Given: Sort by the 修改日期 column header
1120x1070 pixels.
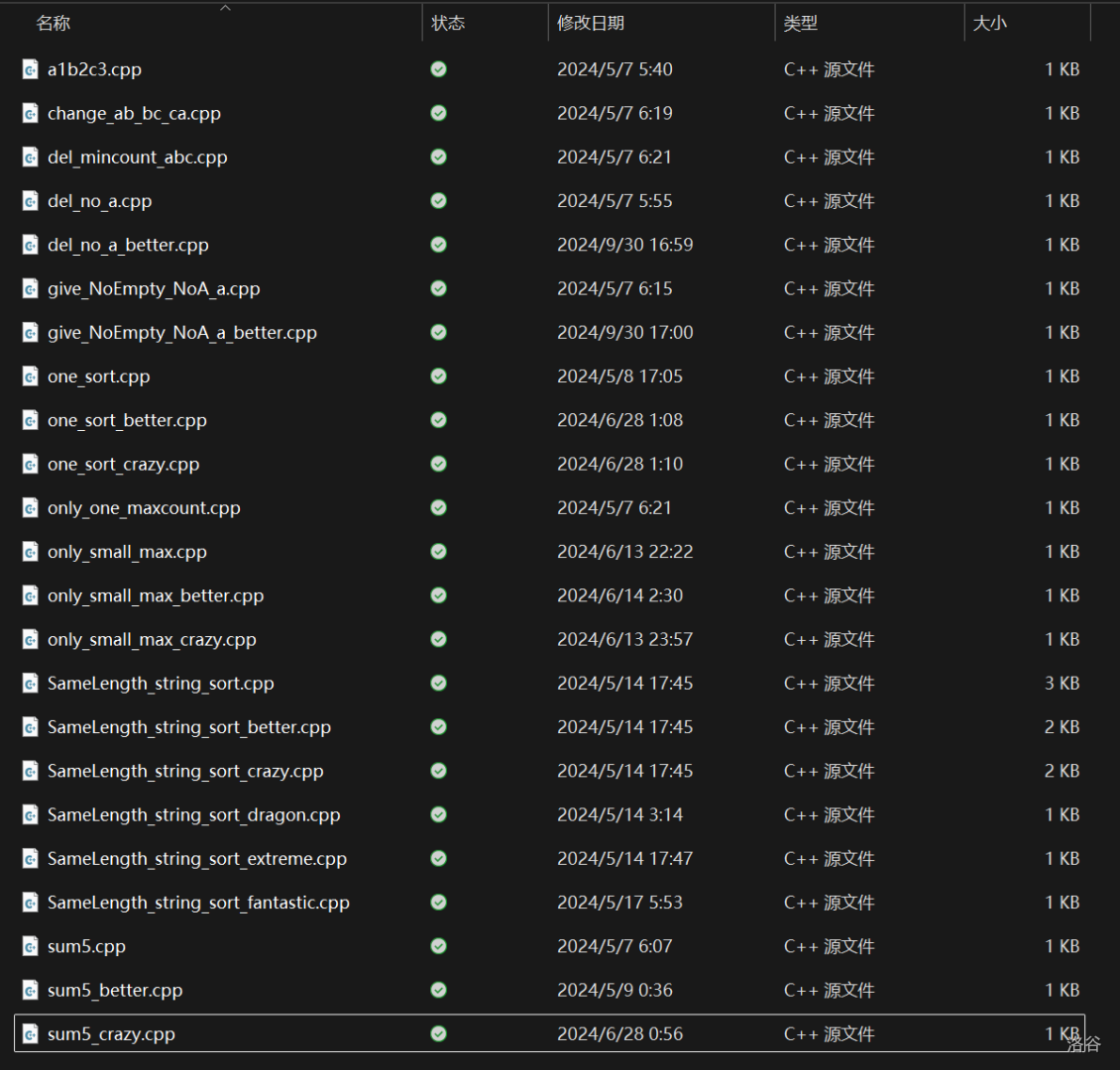Looking at the screenshot, I should 591,23.
